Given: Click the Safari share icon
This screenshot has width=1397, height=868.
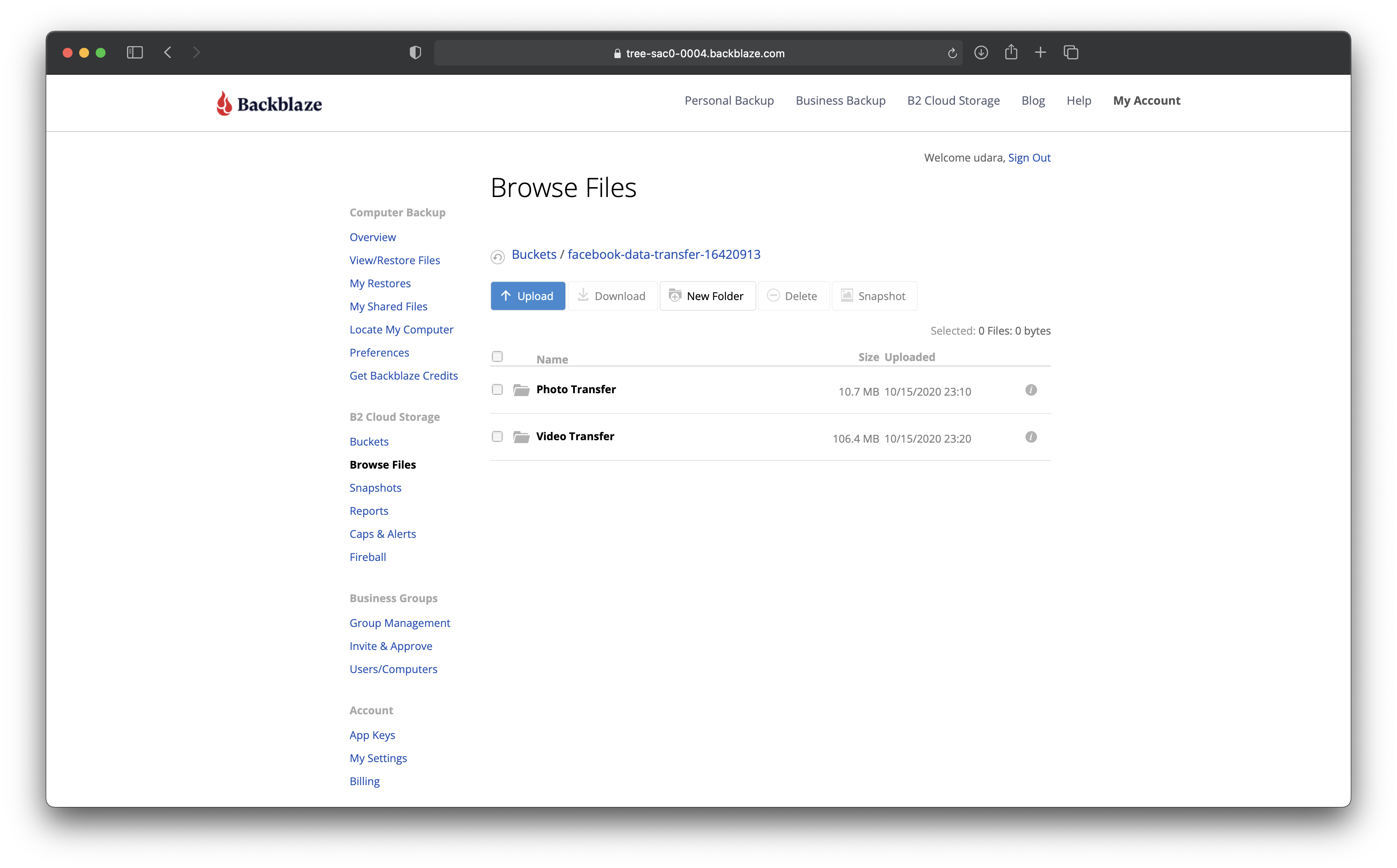Looking at the screenshot, I should [x=1011, y=52].
